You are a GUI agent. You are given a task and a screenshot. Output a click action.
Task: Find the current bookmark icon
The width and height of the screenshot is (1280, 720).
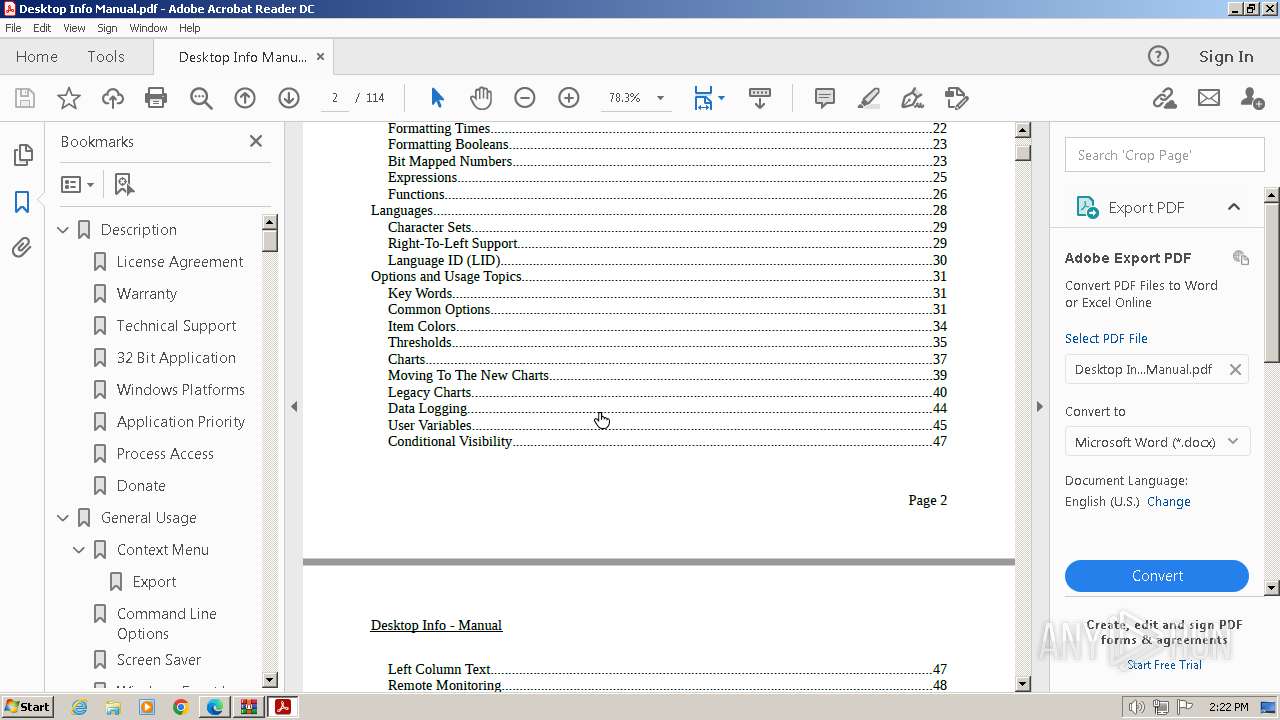124,184
